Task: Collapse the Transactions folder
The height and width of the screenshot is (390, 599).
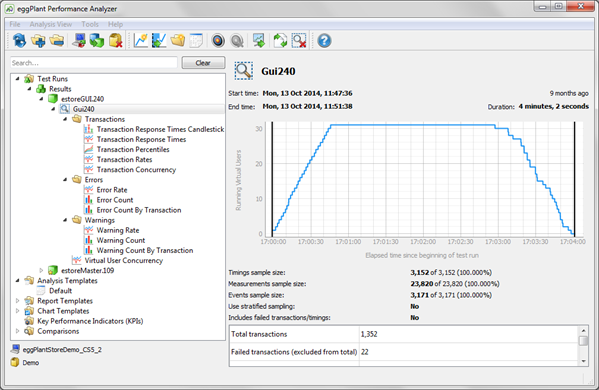Action: click(65, 119)
